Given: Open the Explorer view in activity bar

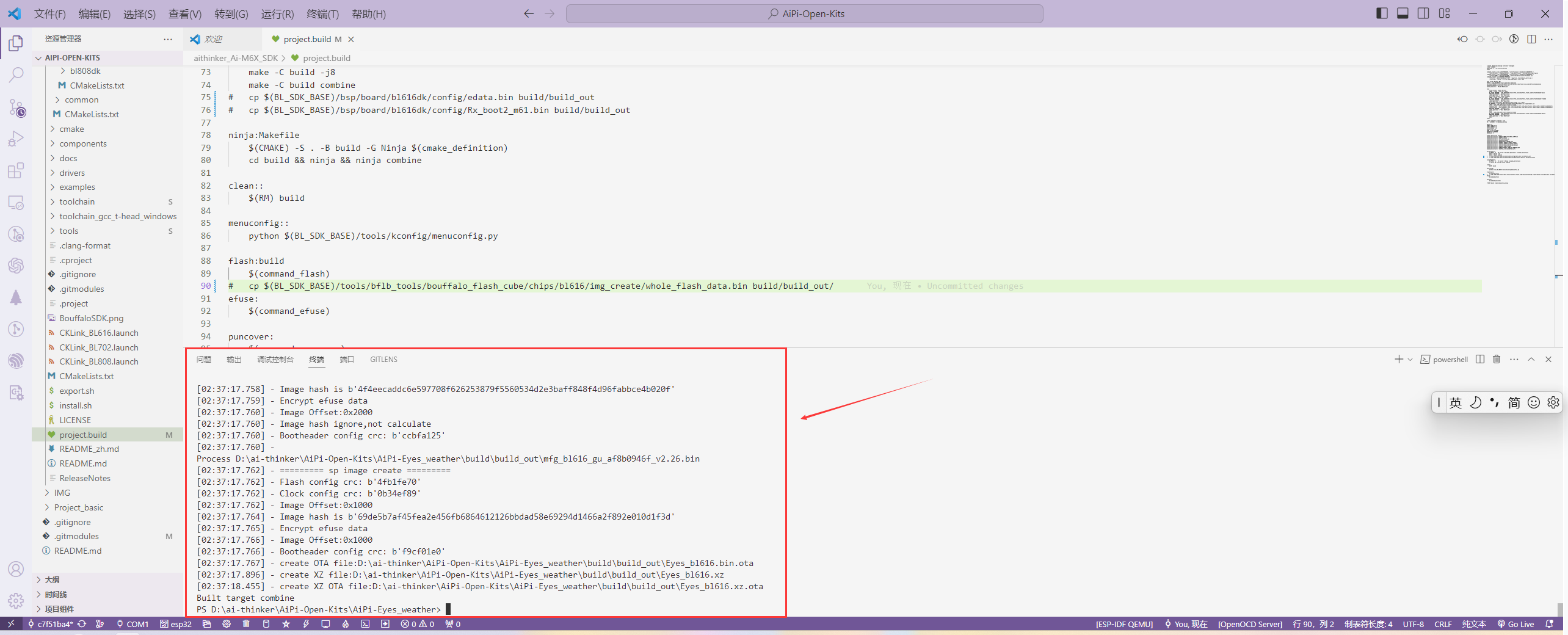Looking at the screenshot, I should (16, 43).
